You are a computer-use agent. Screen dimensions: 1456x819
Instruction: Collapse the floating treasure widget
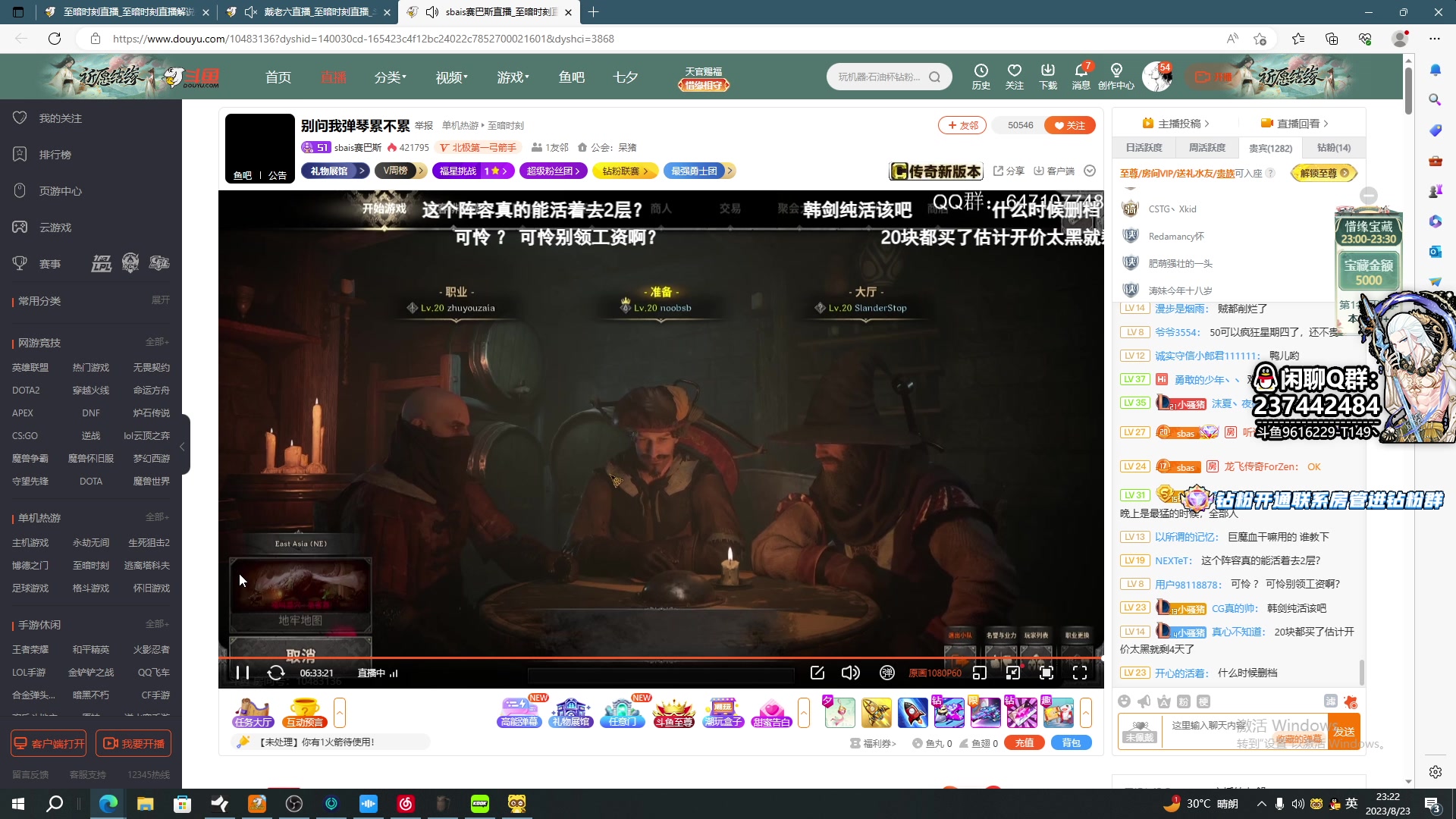coord(1369,196)
